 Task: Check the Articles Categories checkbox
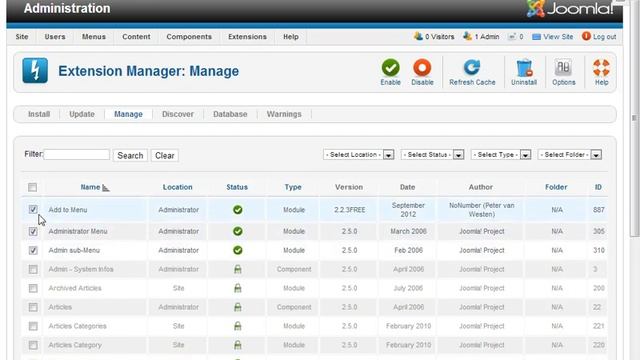33,326
